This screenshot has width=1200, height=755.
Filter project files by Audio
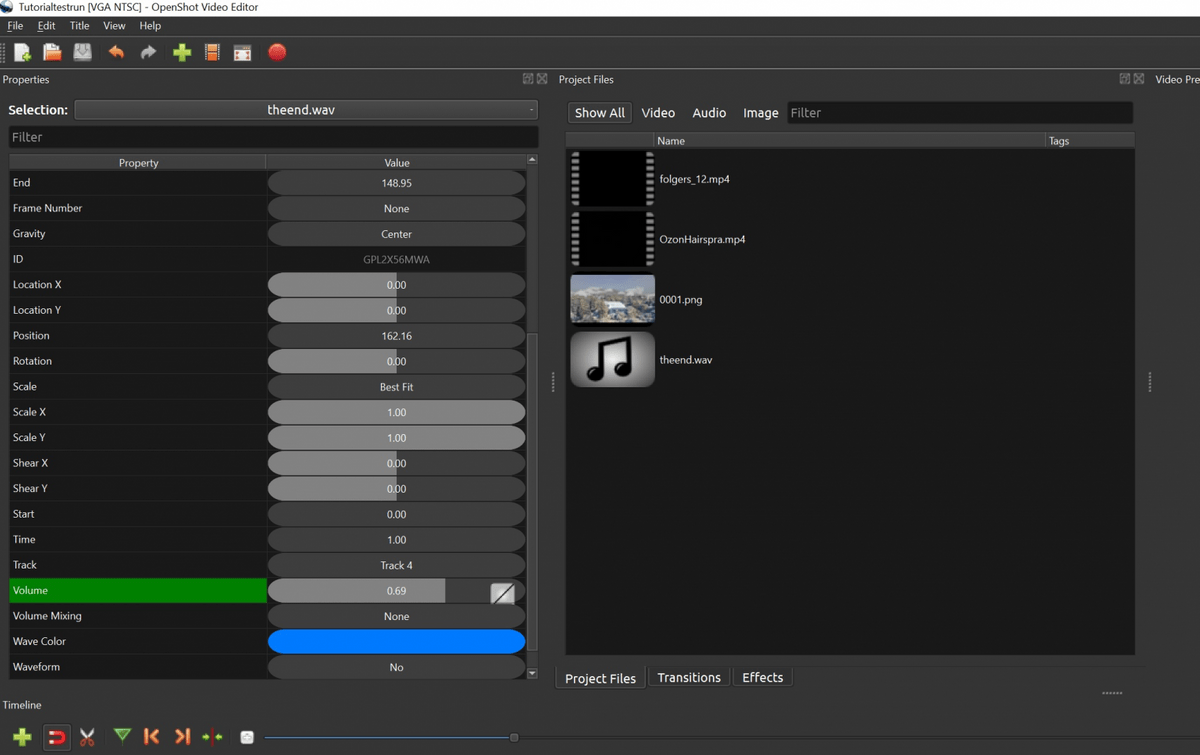point(709,112)
